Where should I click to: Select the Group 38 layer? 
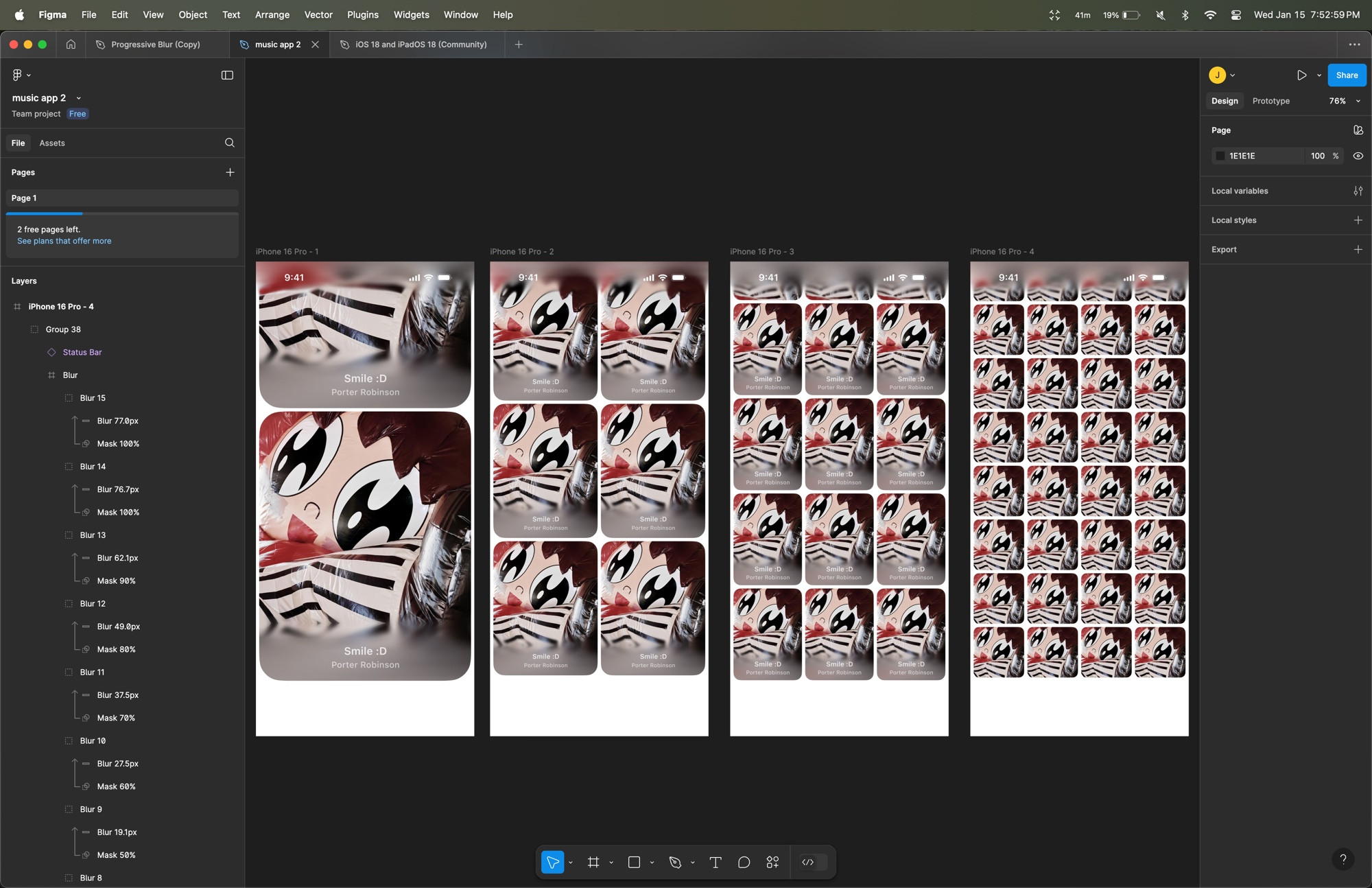click(63, 329)
